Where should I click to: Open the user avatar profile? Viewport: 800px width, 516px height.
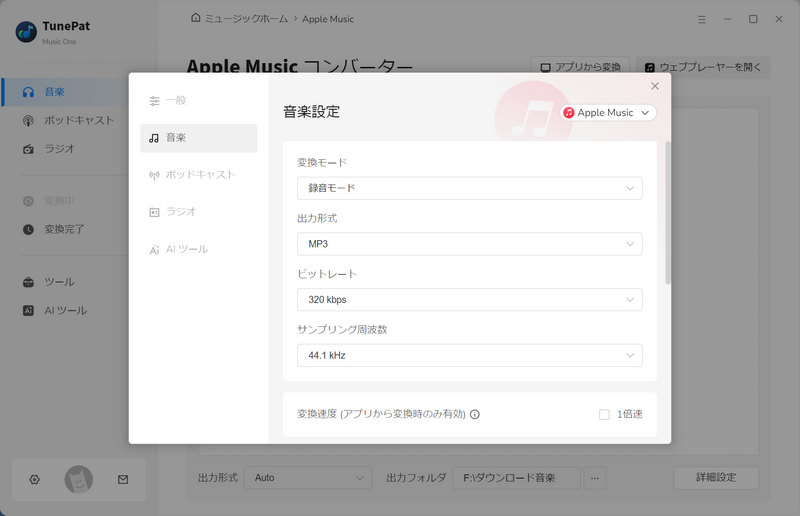(x=79, y=479)
